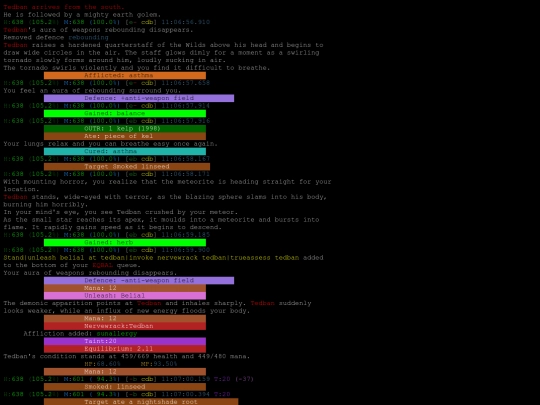Select "Your aura of weapons rebounding disappears." line
The height and width of the screenshot is (405, 540).
pyautogui.click(x=90, y=273)
